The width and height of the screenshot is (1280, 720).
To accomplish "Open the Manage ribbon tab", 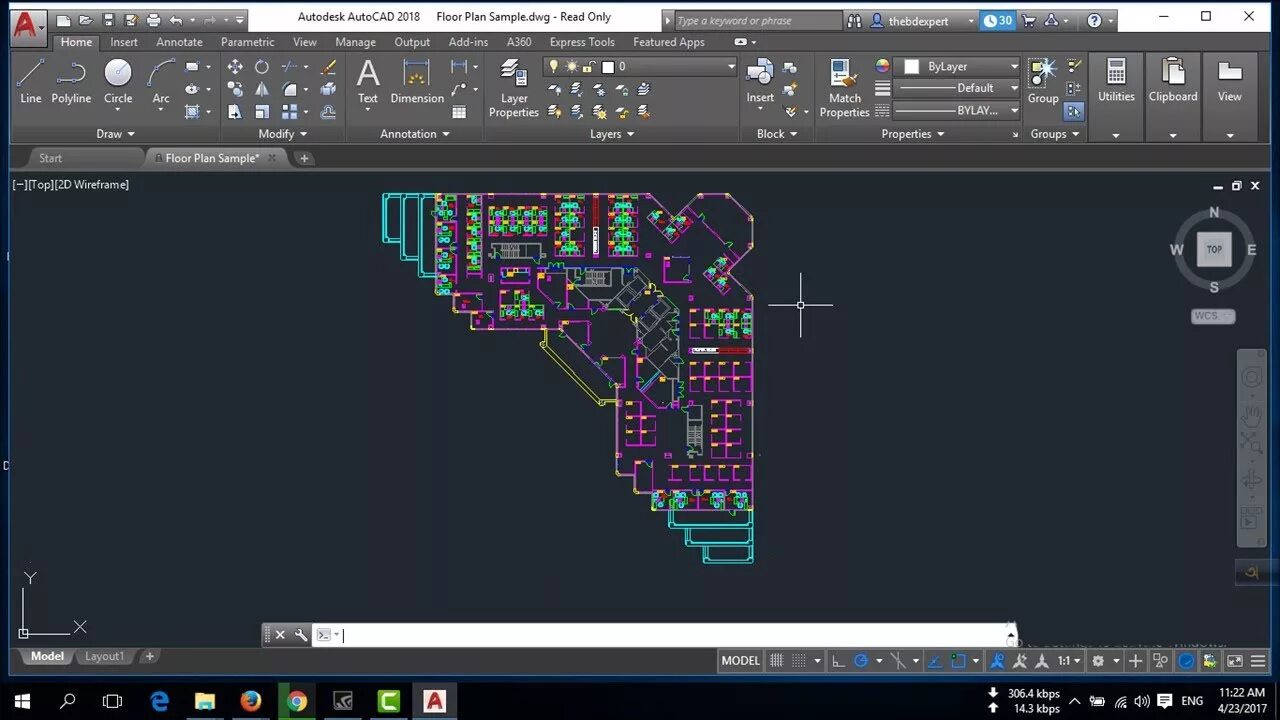I will tap(355, 42).
